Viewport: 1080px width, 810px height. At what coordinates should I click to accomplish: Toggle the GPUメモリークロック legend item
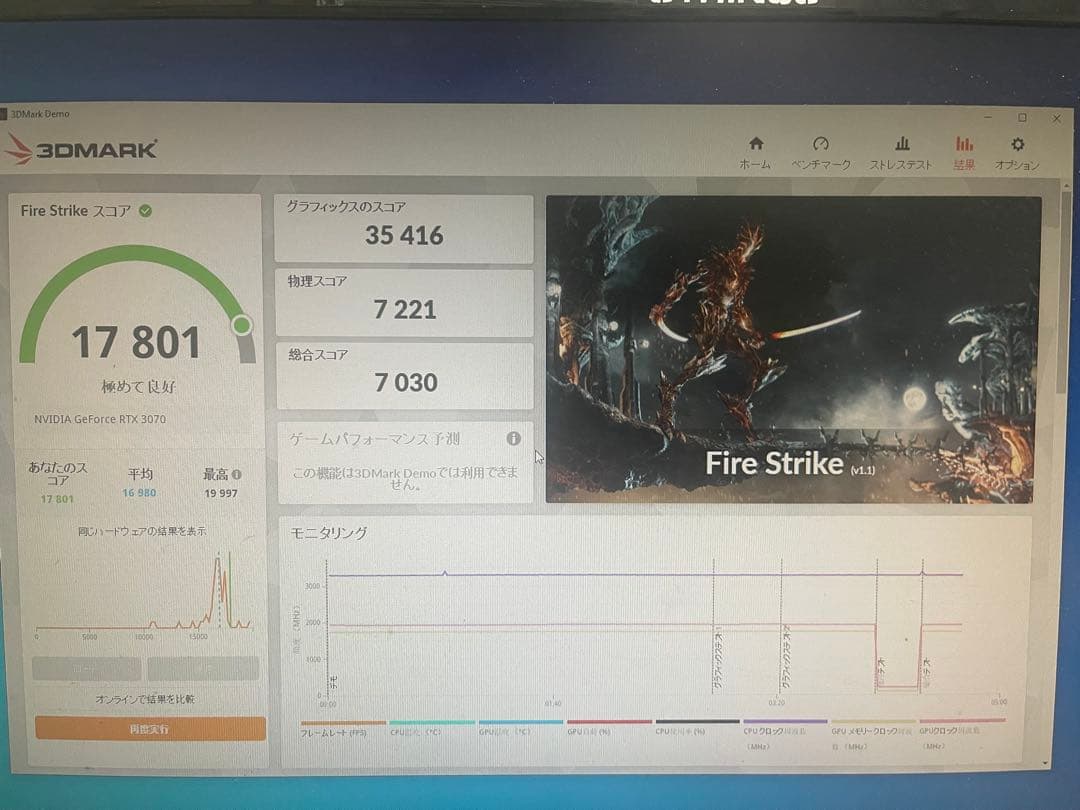pyautogui.click(x=872, y=736)
